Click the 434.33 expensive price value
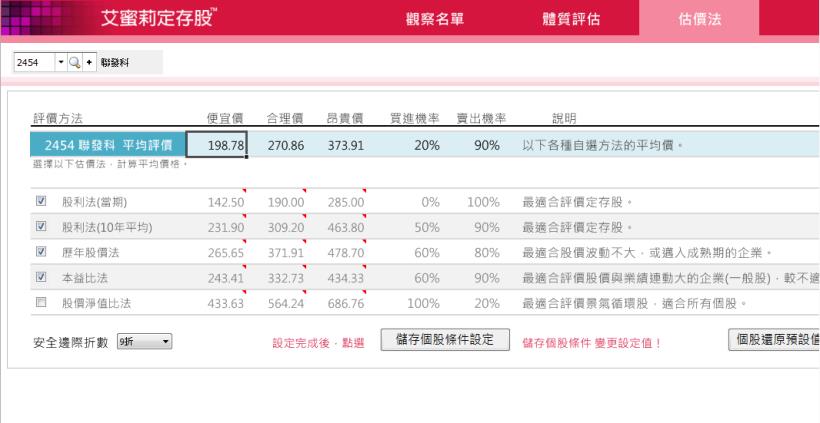Image resolution: width=820 pixels, height=423 pixels. (346, 278)
